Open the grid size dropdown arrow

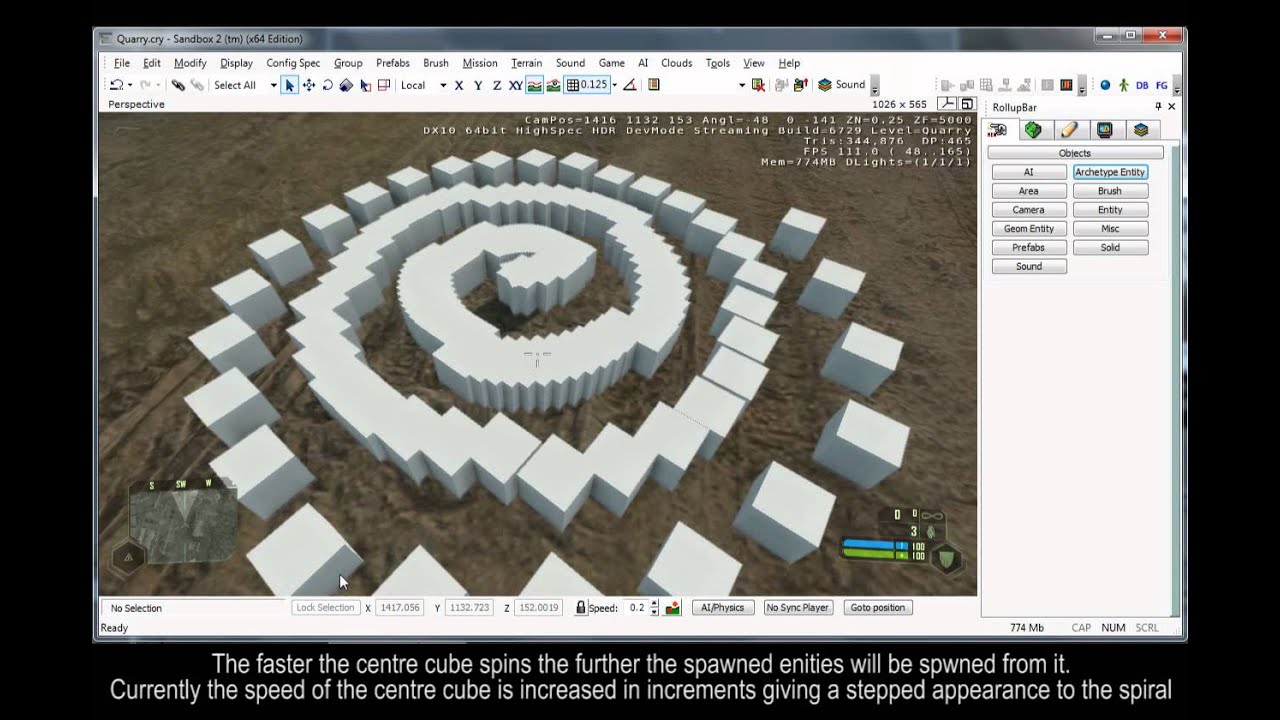614,85
